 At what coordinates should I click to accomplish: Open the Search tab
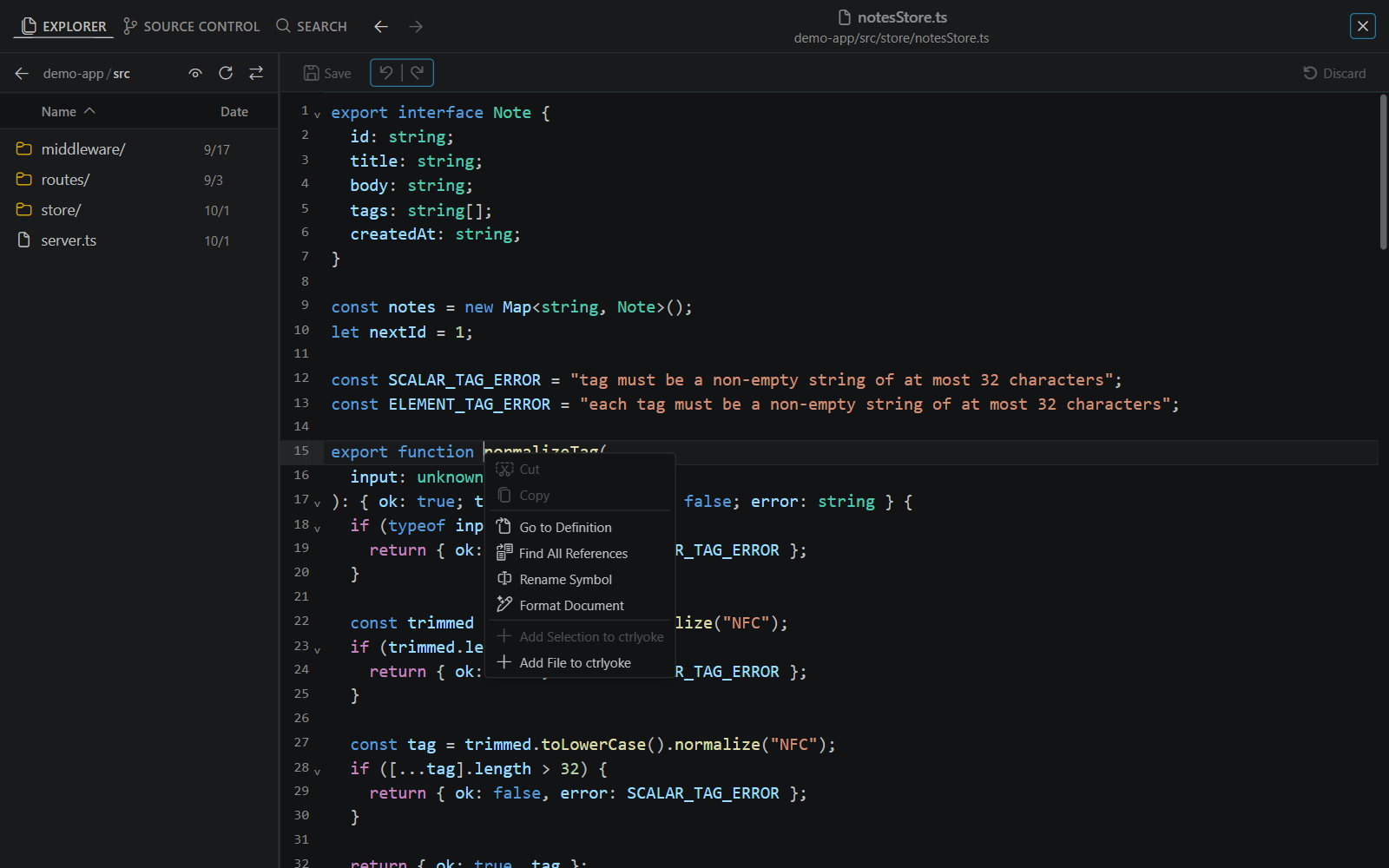pos(312,26)
